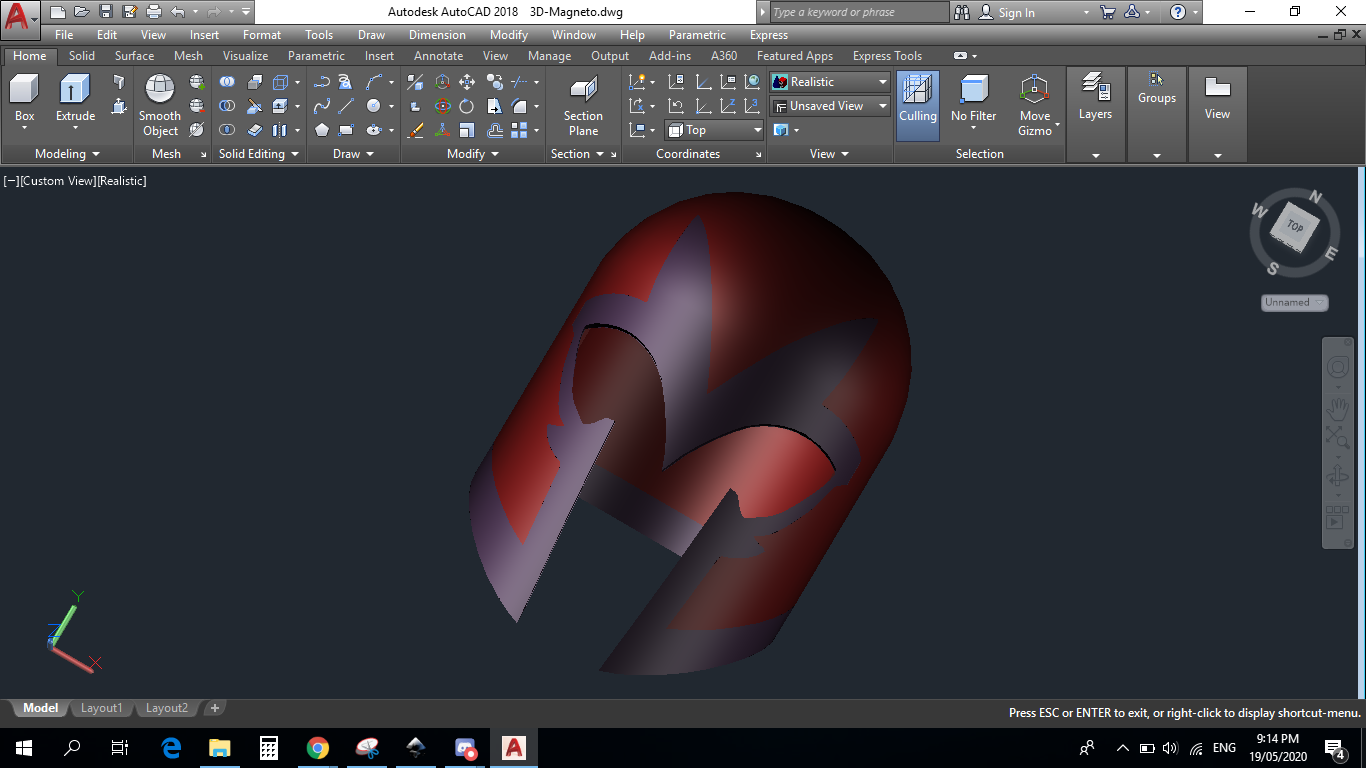Click the Save As icon in quick access toolbar
Screen dimensions: 1366x768
pos(130,12)
